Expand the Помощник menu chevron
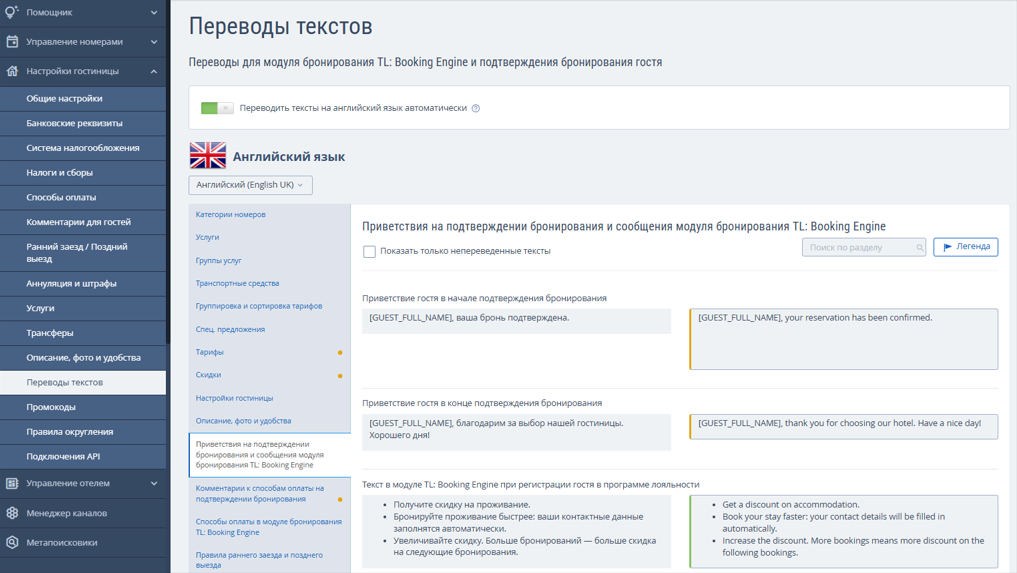 [x=154, y=12]
